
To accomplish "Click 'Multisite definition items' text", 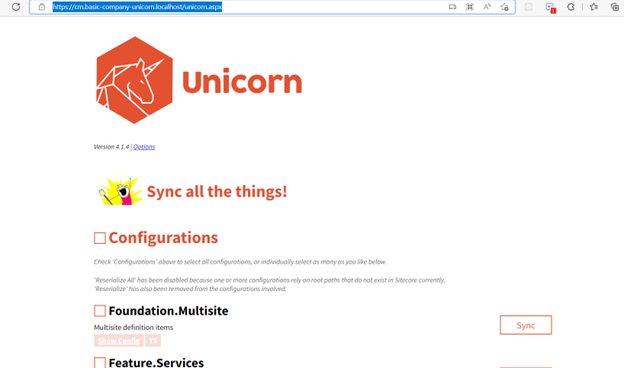I will (x=133, y=327).
